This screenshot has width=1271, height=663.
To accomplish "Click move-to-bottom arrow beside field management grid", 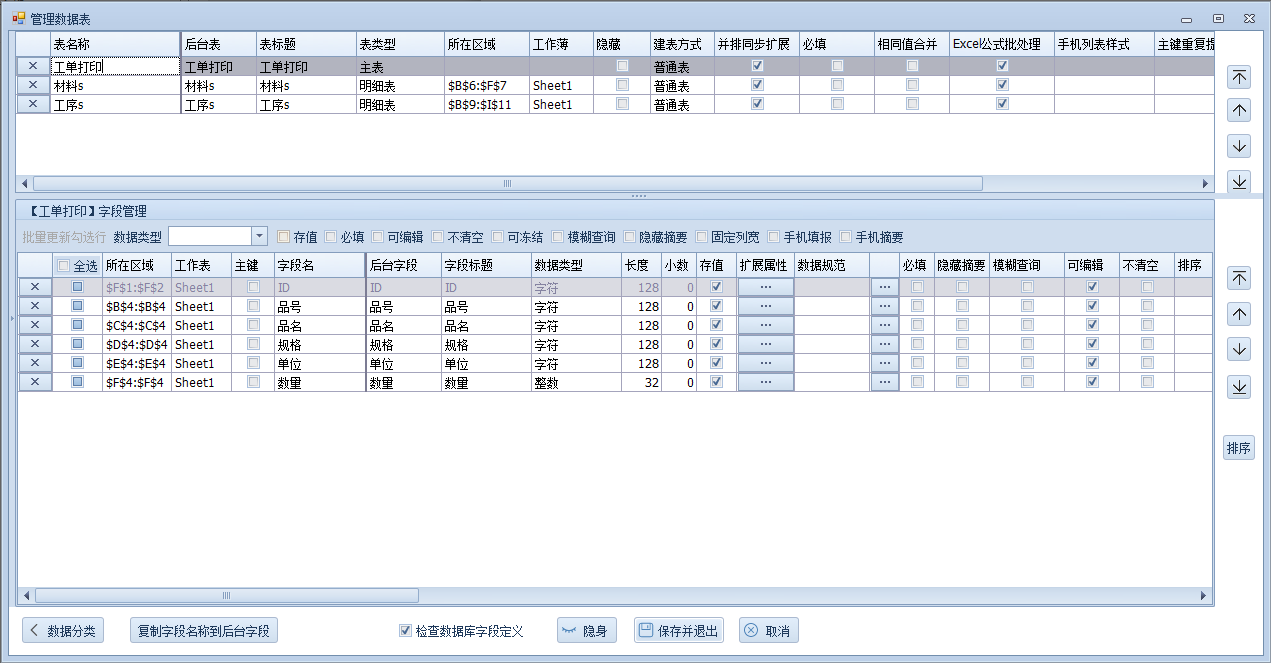I will coord(1239,387).
